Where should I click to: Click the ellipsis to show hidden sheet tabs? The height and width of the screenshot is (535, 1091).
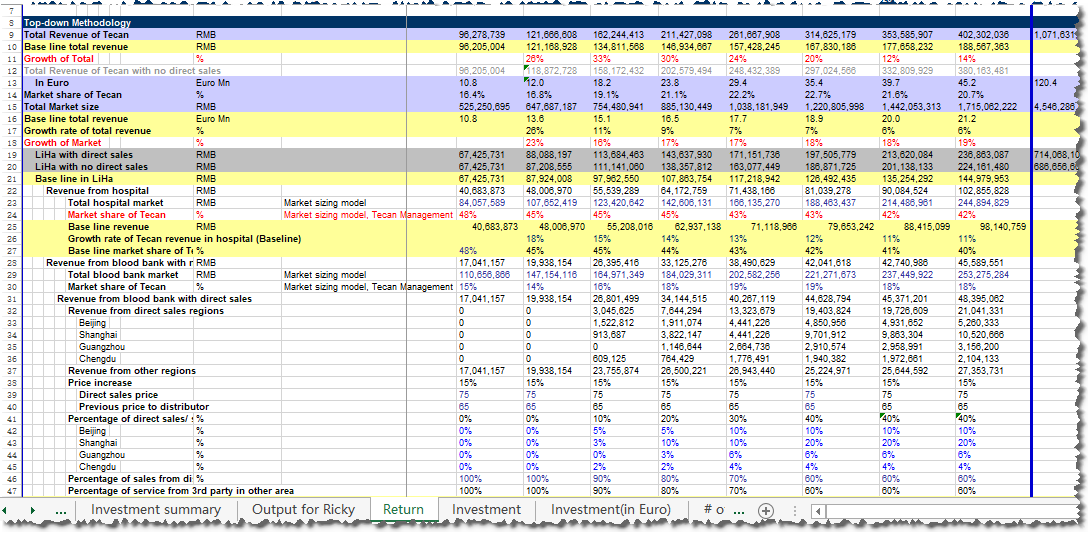[x=61, y=510]
